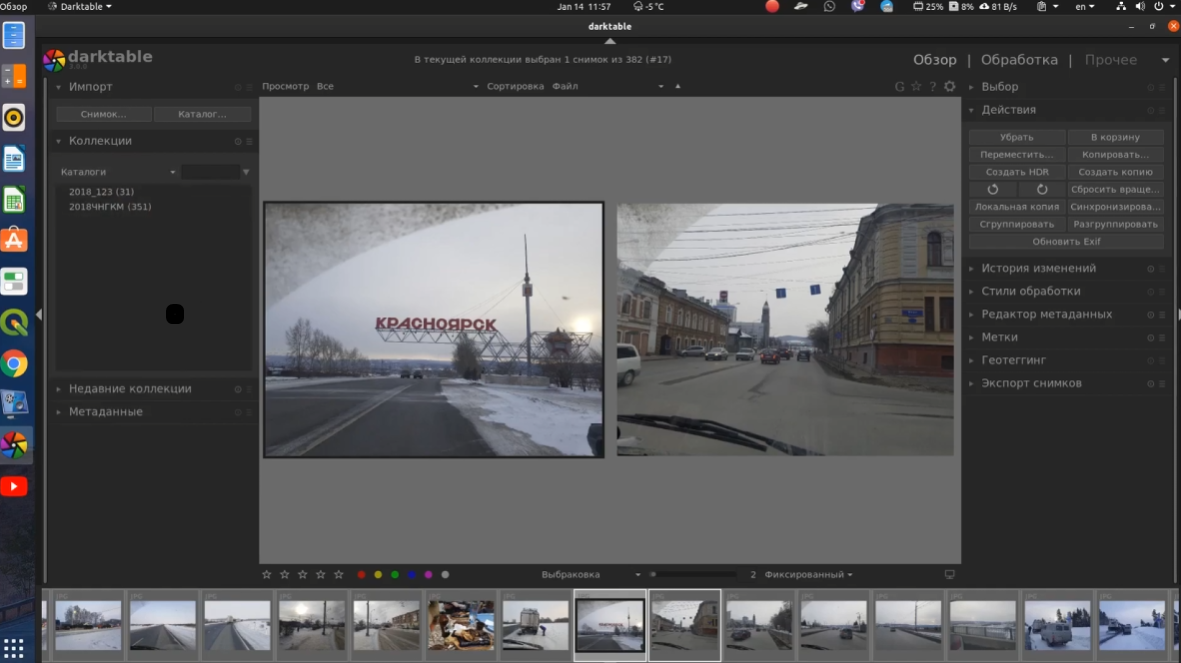Screen dimensions: 1181x663
Task: Switch to the Обзор view tab
Action: (x=935, y=60)
